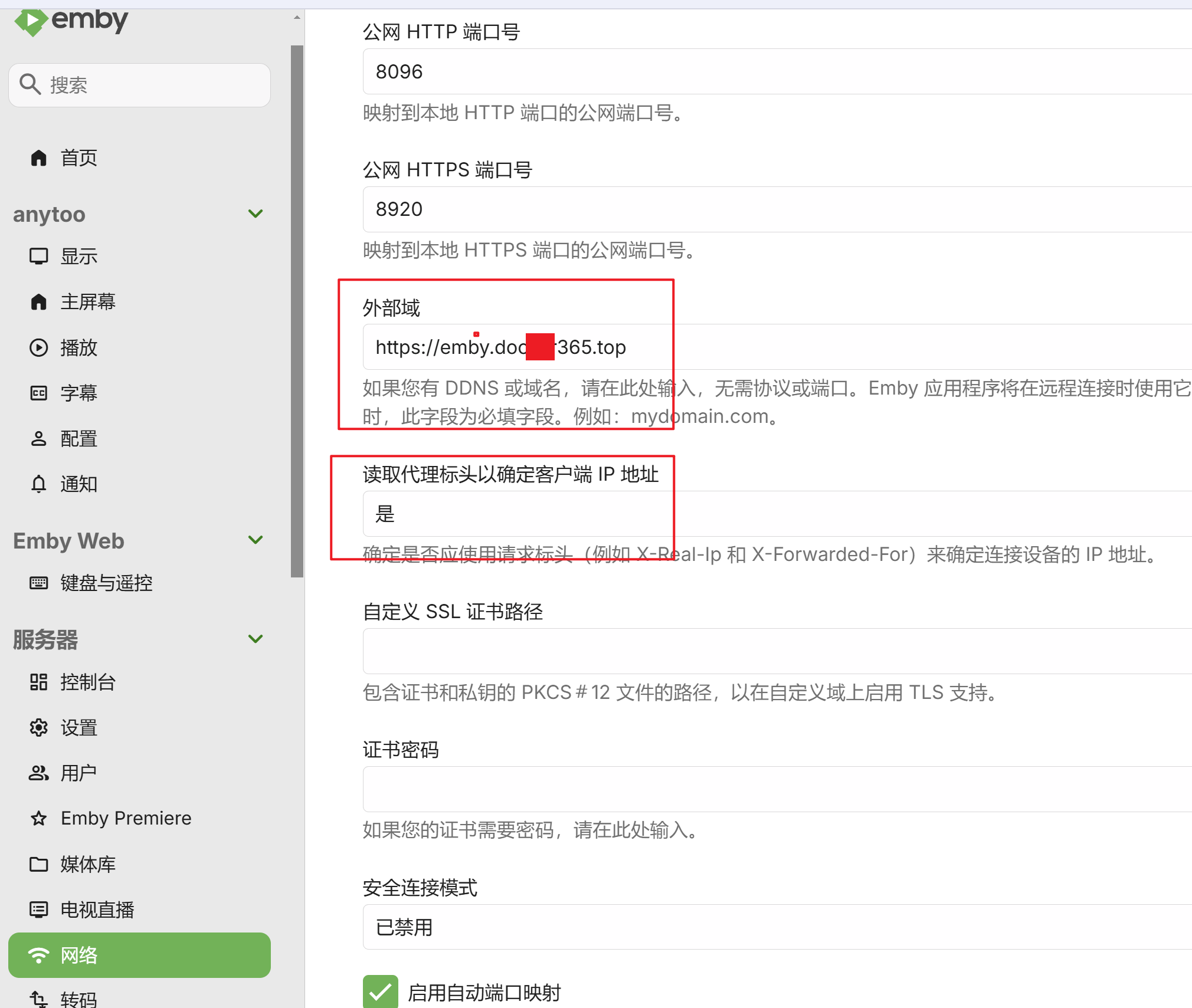Click the Emby logo icon
The width and height of the screenshot is (1192, 1008).
tap(31, 22)
